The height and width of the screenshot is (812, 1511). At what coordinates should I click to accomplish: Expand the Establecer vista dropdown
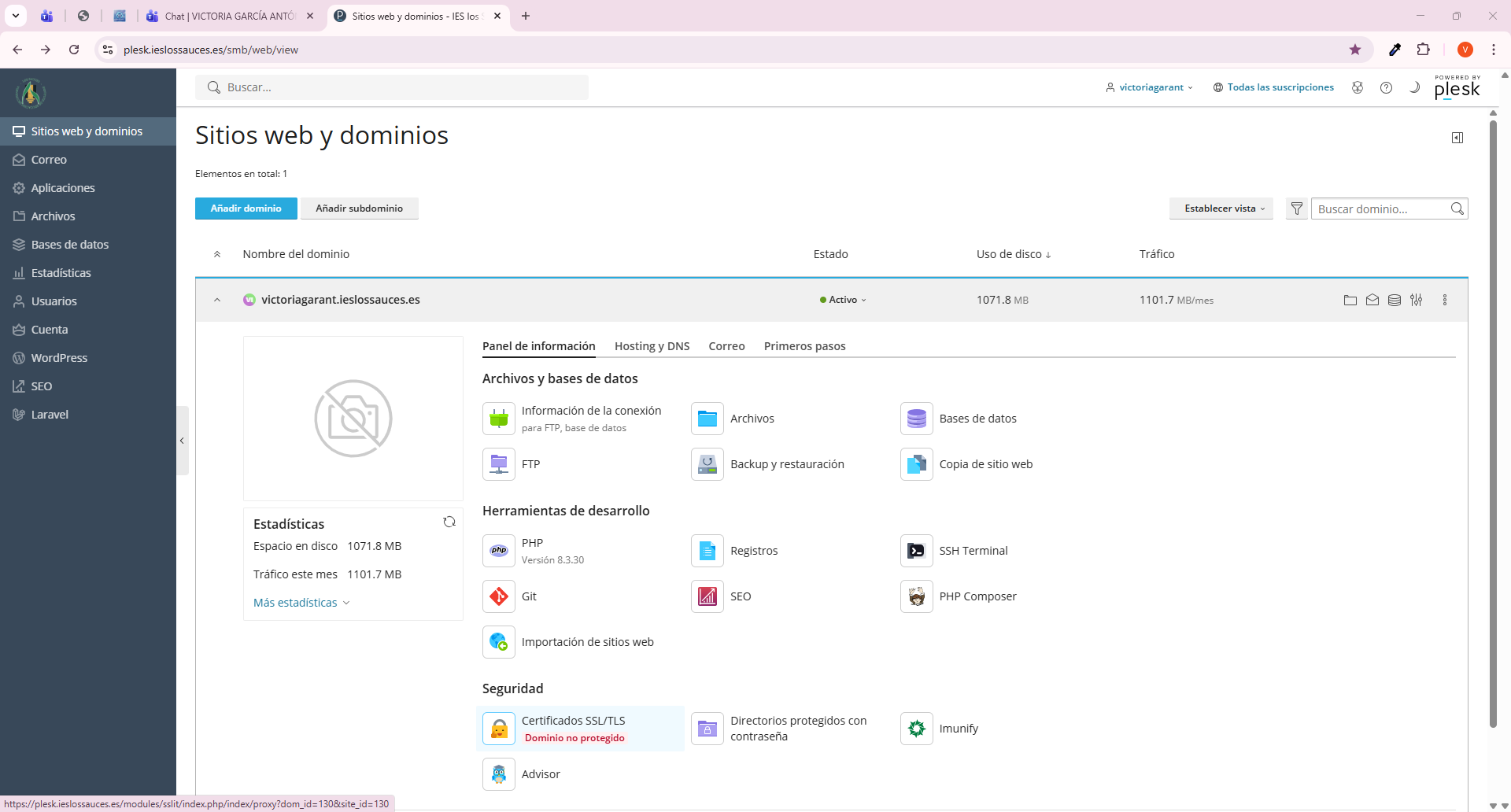(1221, 209)
